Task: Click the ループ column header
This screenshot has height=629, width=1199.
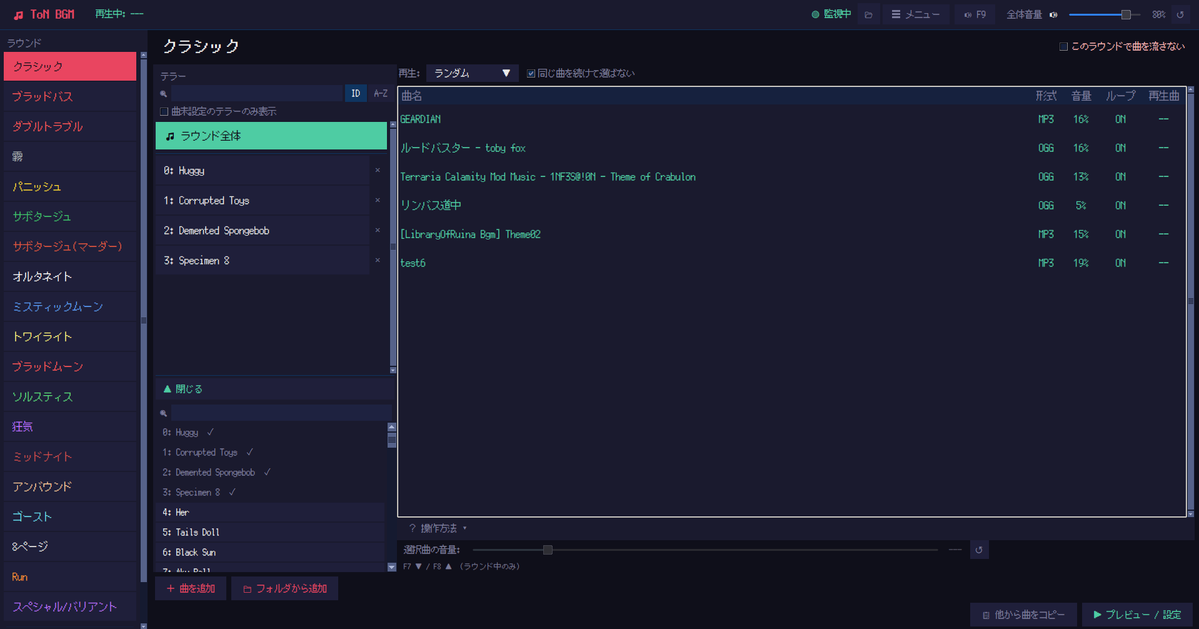Action: (1120, 96)
